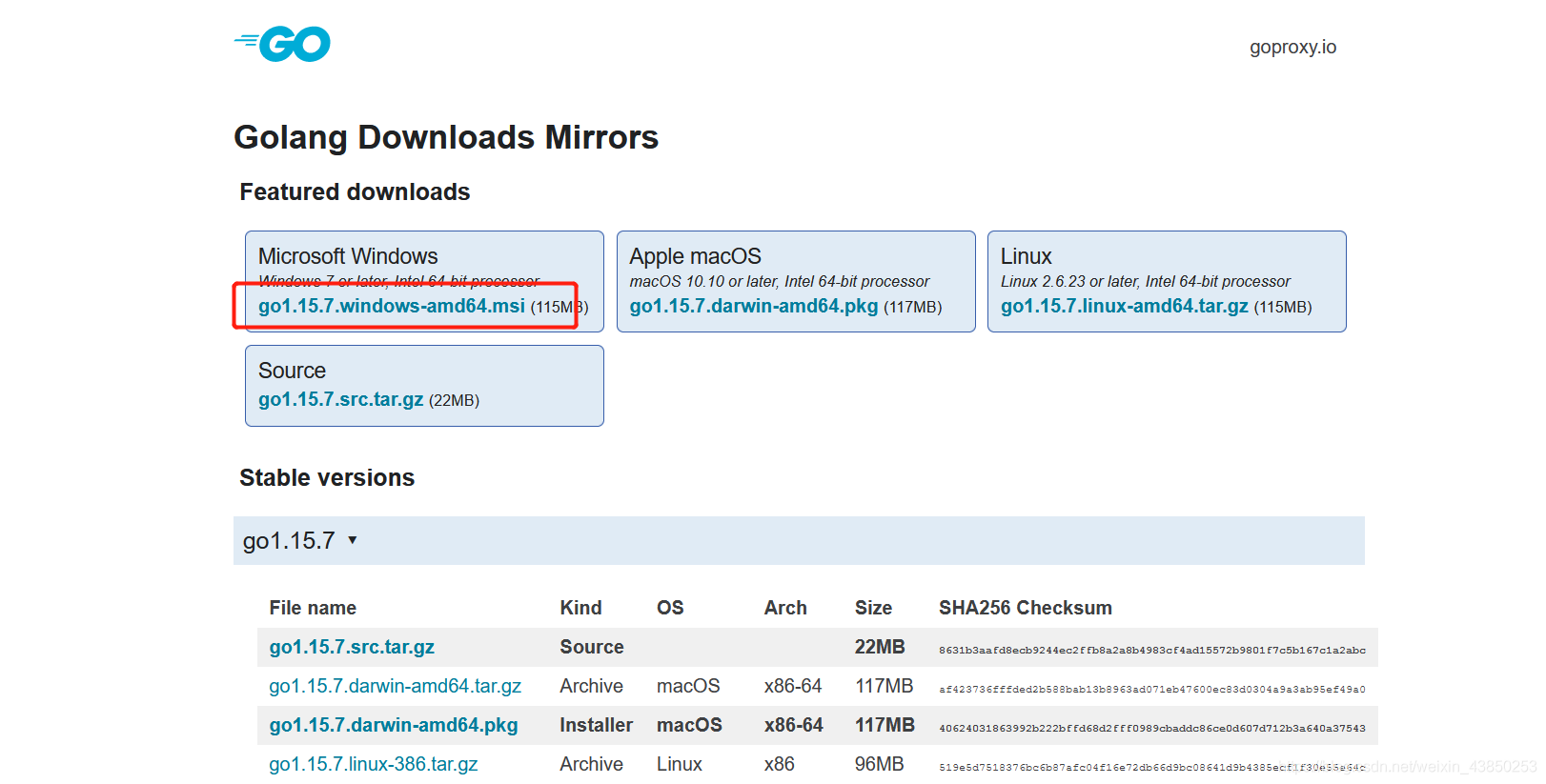Select the Source box heading
The image size is (1546, 784).
pyautogui.click(x=292, y=371)
